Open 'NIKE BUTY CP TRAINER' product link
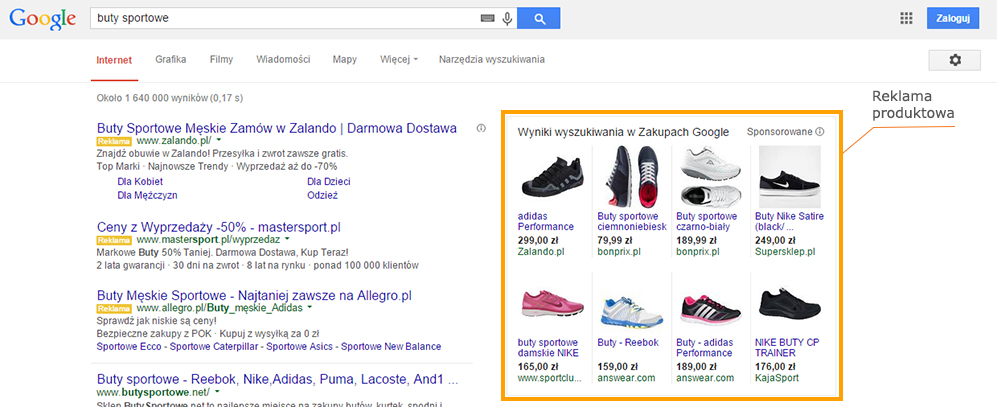The image size is (997, 407). click(787, 347)
